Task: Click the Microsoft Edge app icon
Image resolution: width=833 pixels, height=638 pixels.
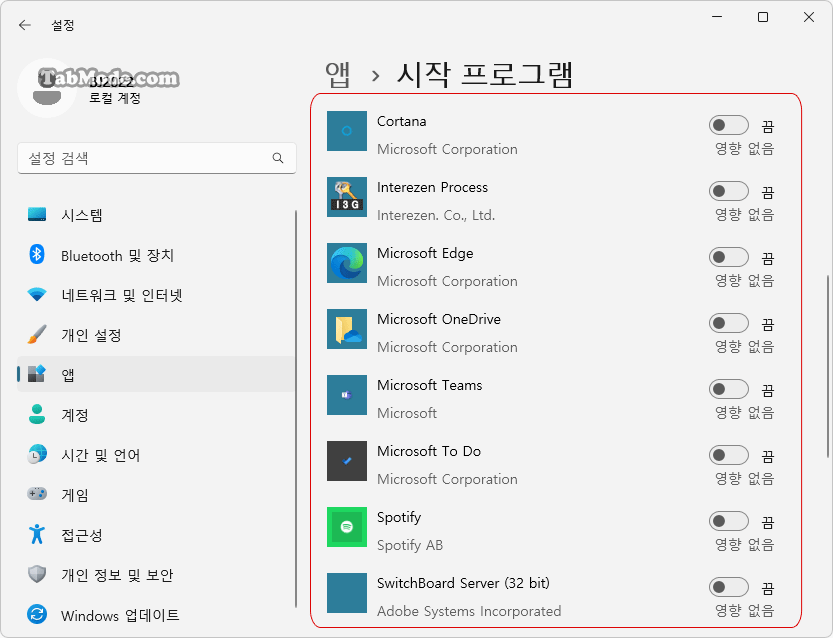Action: 347,263
